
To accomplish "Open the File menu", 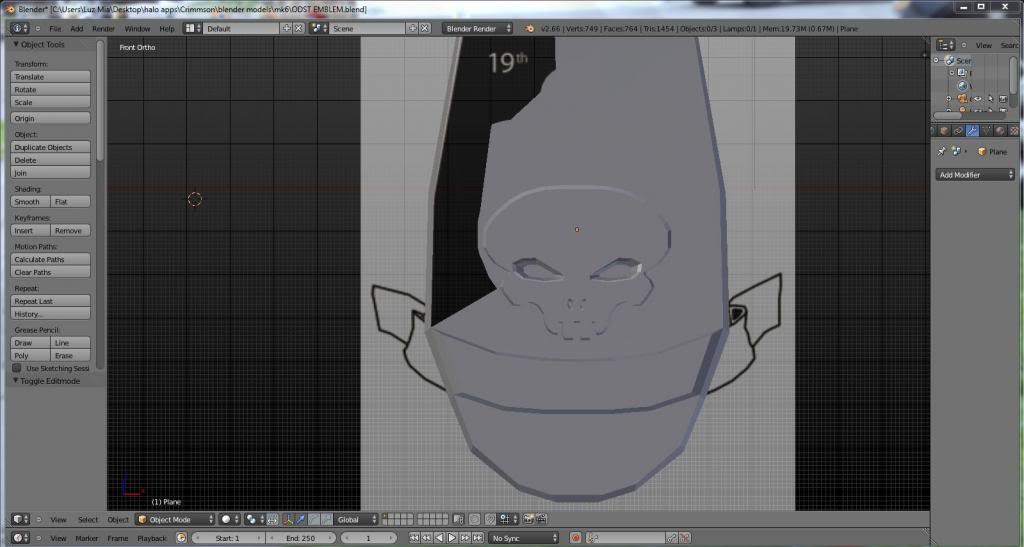I will pyautogui.click(x=56, y=29).
